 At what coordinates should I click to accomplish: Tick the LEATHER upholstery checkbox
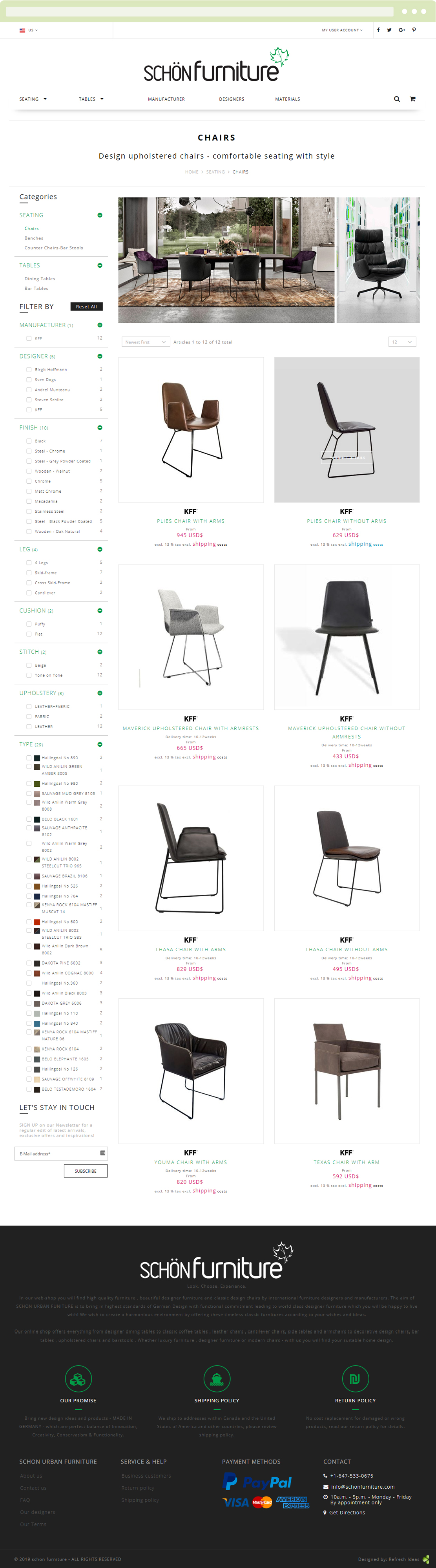29,726
